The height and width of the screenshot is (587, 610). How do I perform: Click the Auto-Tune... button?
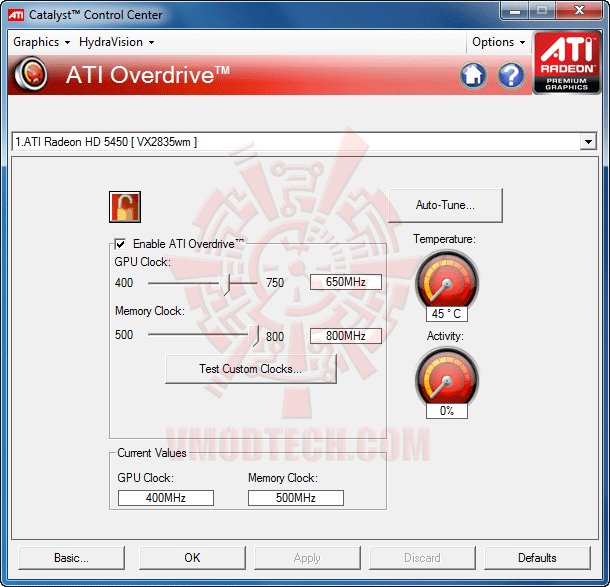(445, 205)
